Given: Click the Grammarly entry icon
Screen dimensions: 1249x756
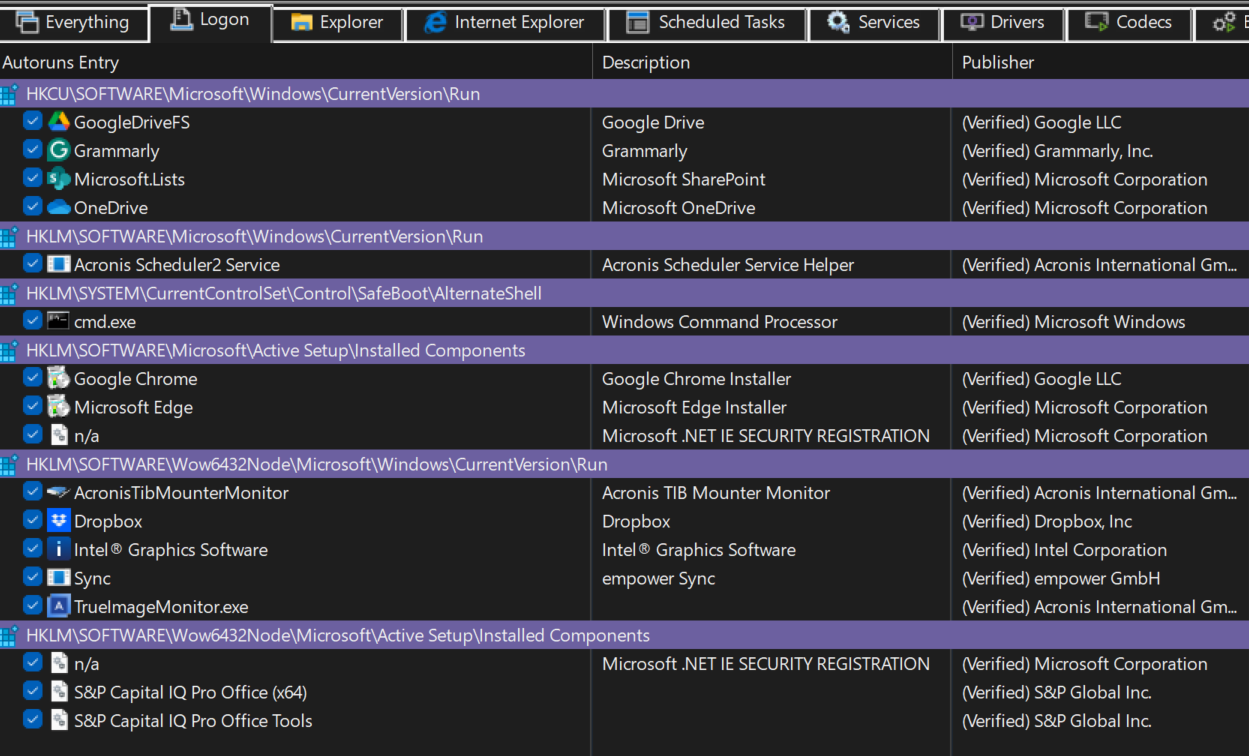Looking at the screenshot, I should (58, 151).
